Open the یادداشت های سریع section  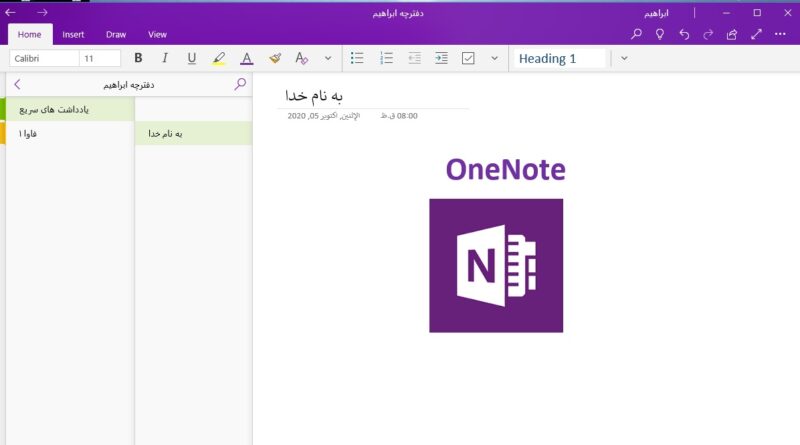(x=70, y=108)
